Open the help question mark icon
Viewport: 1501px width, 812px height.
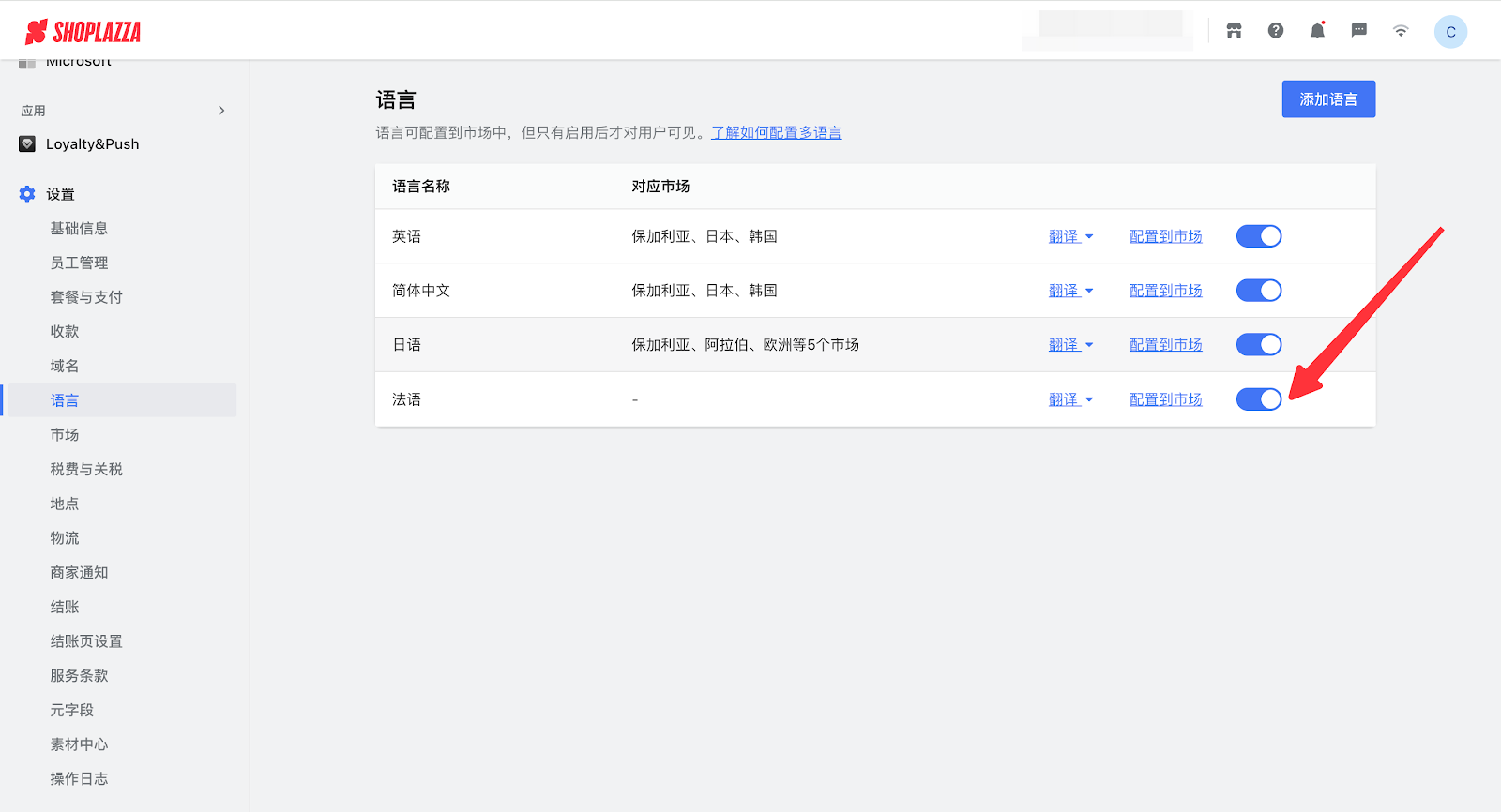tap(1276, 31)
